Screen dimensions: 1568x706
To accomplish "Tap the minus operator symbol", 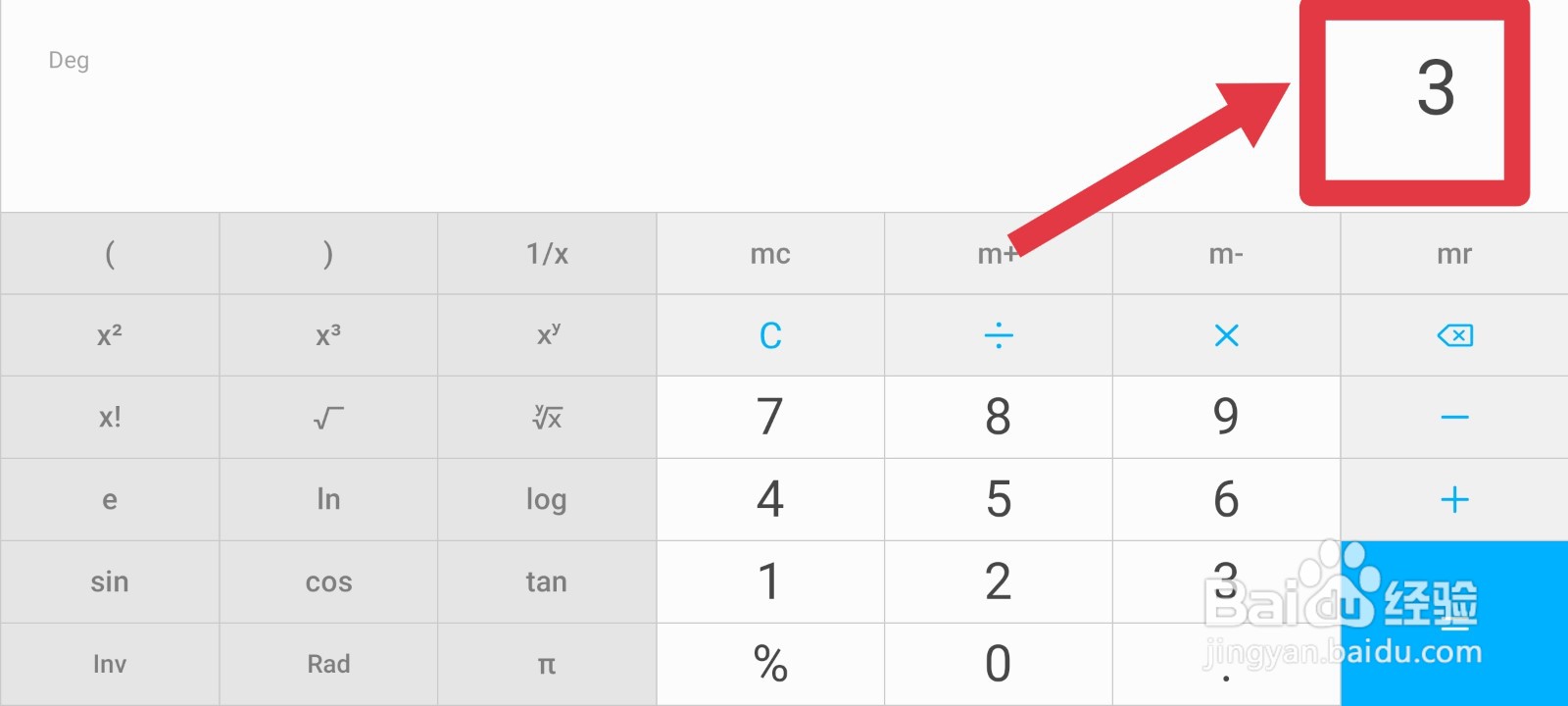I will tap(1454, 418).
